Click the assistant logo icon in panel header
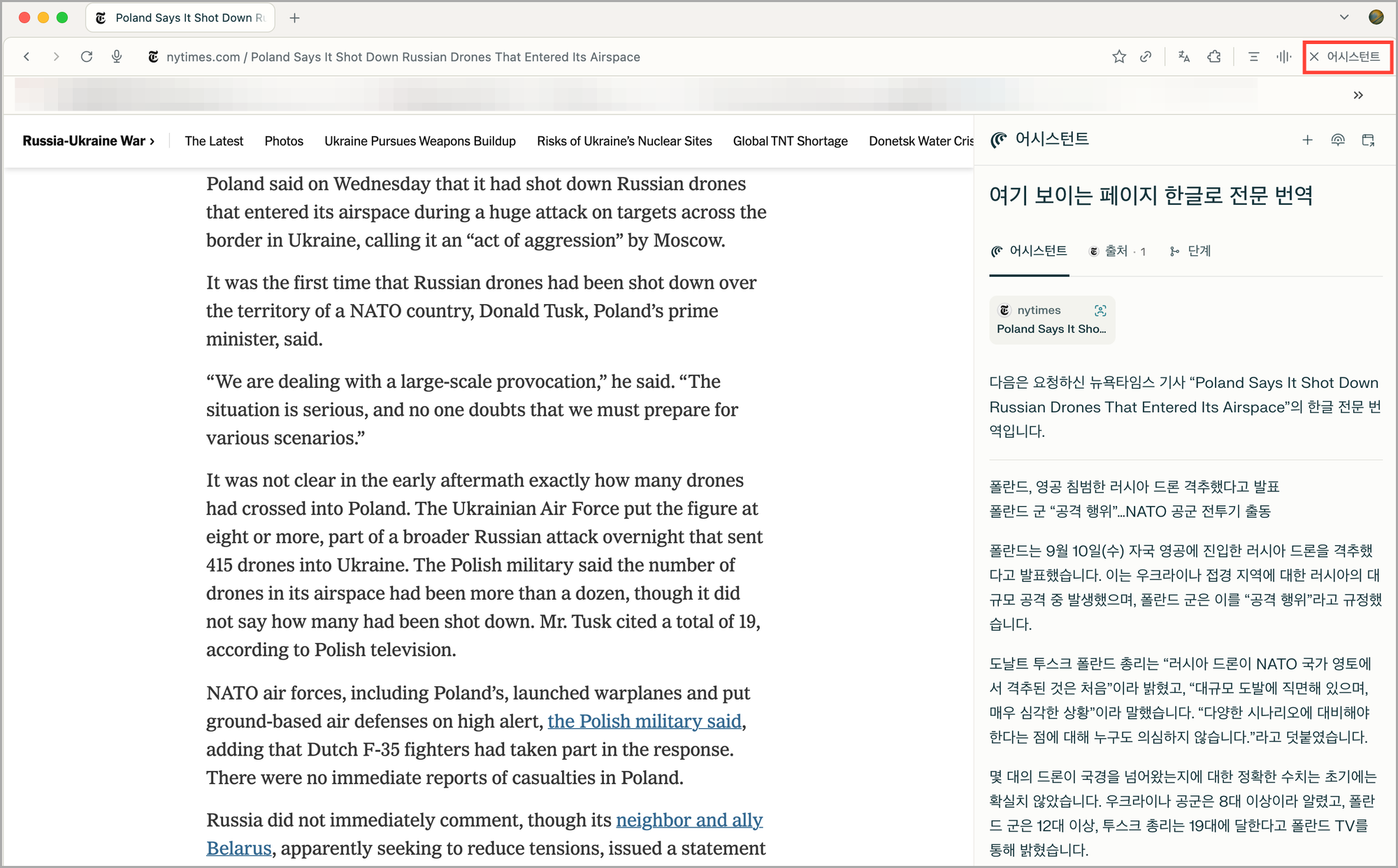 (x=999, y=140)
